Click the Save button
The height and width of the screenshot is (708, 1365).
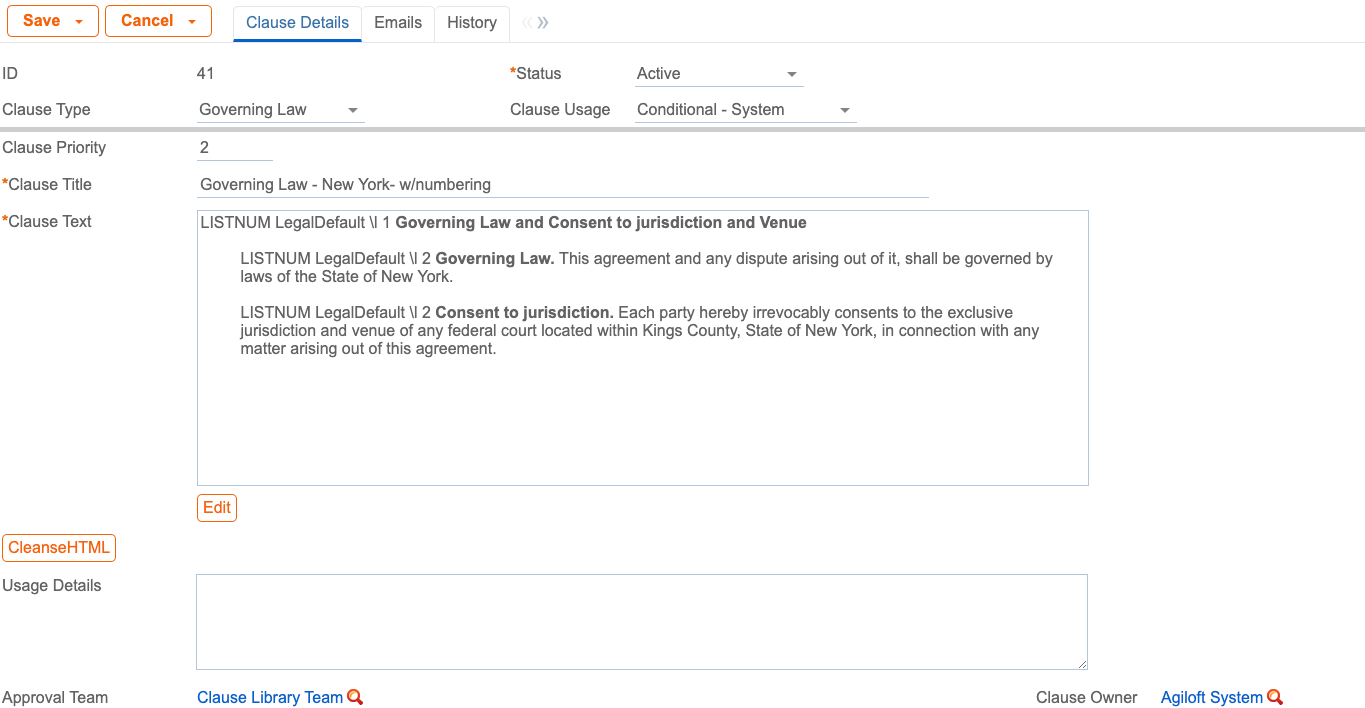click(41, 21)
